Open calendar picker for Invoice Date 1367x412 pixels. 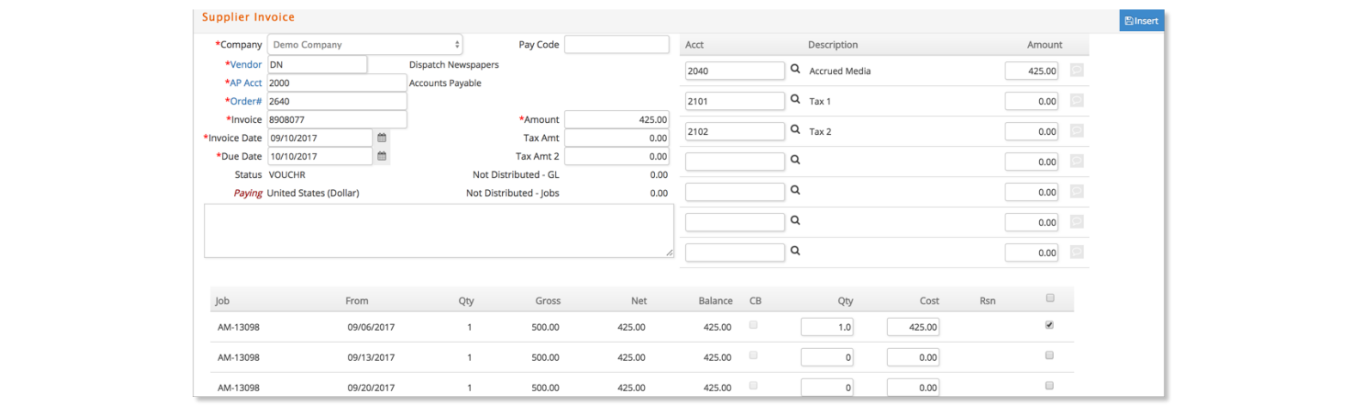coord(381,138)
